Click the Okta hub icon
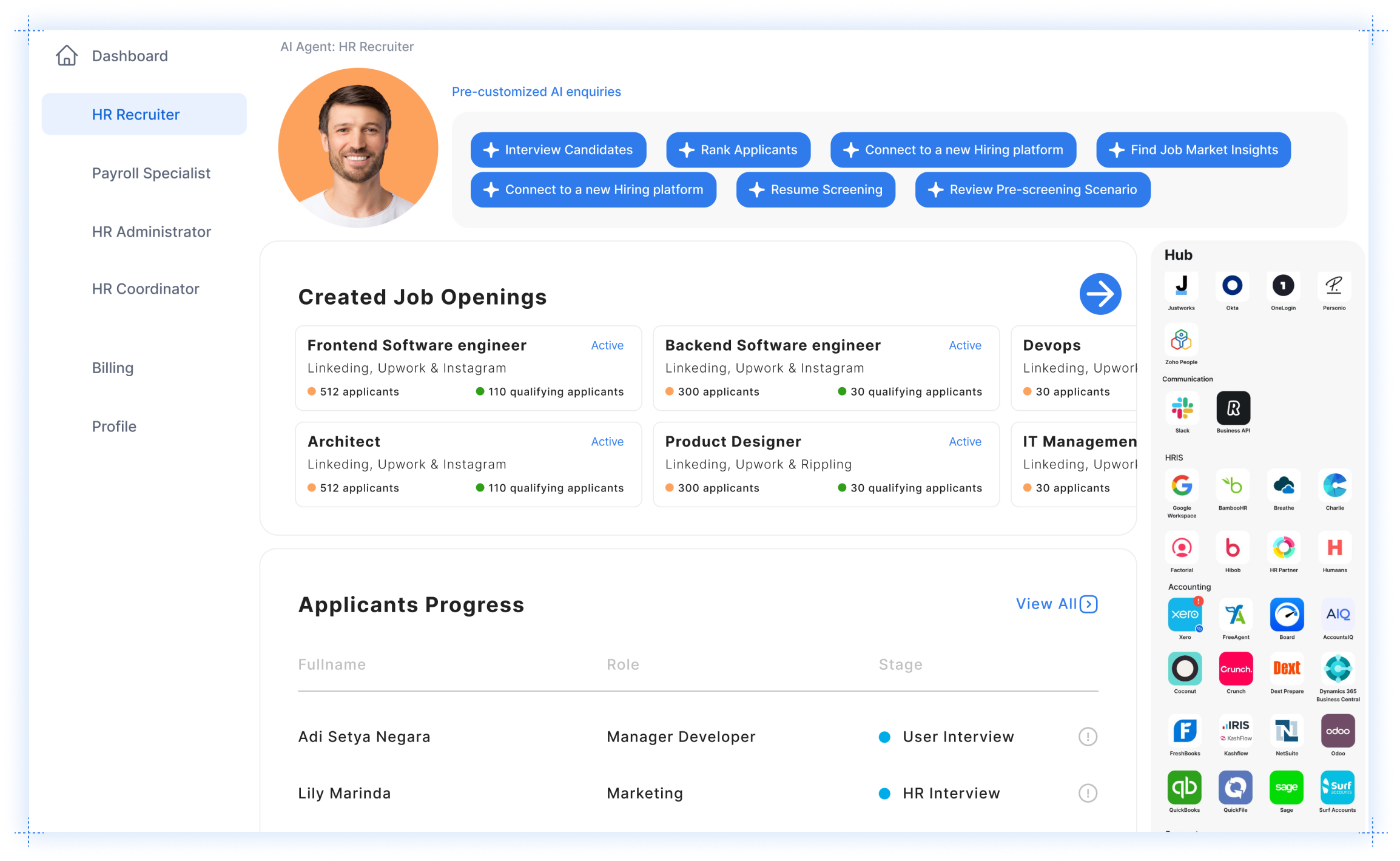The height and width of the screenshot is (861, 1400). 1232,286
